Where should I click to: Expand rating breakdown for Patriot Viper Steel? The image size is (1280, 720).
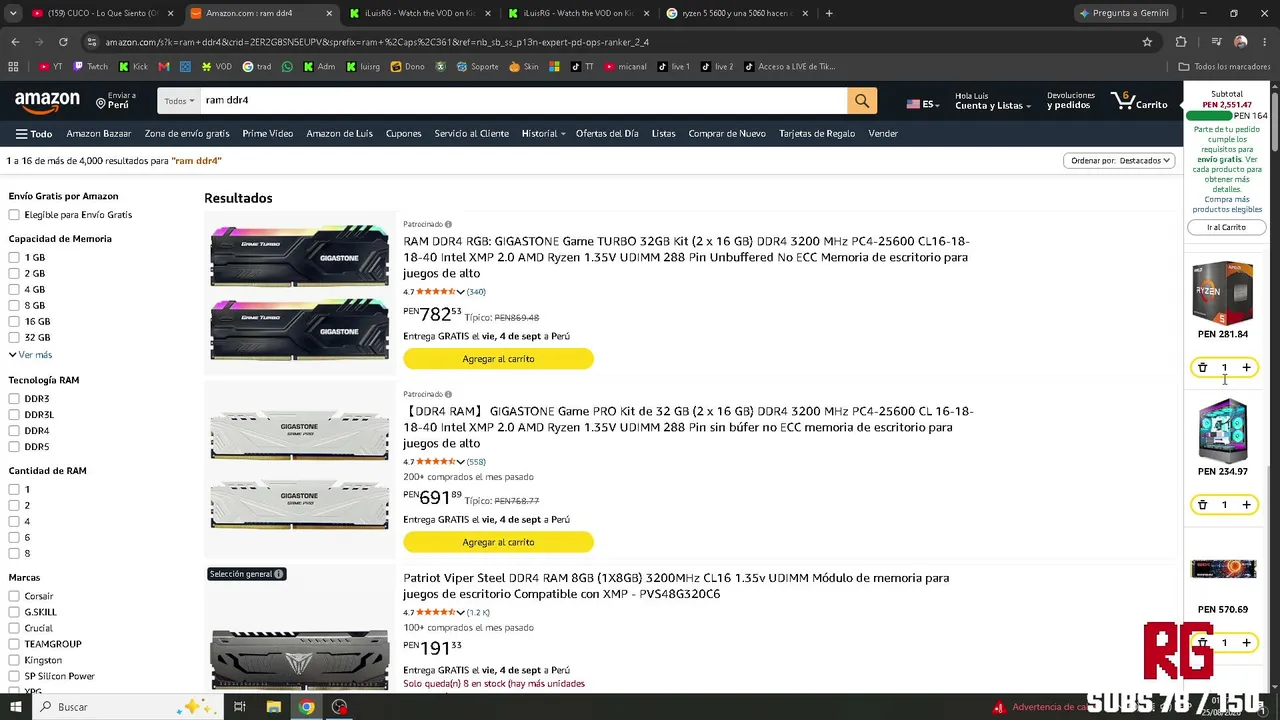tap(460, 612)
